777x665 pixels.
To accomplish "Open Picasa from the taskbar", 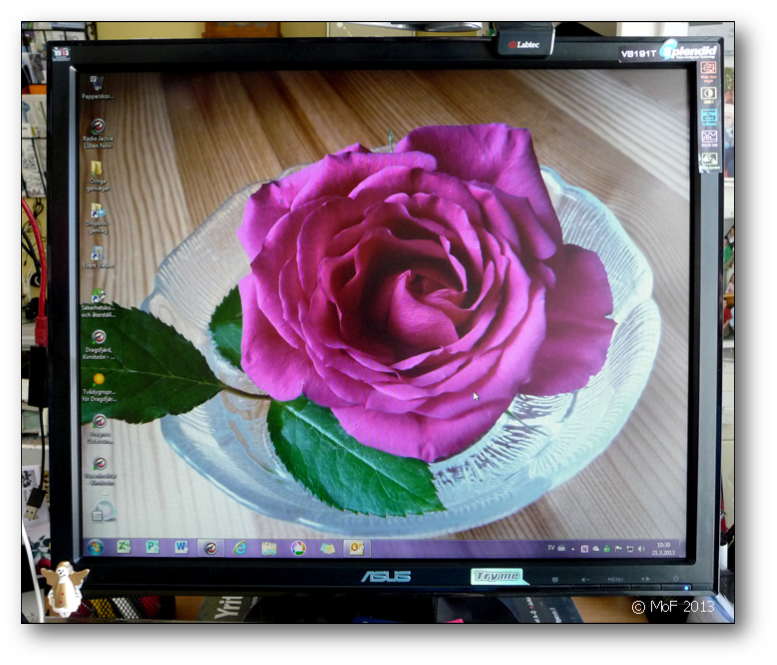I will [x=298, y=547].
